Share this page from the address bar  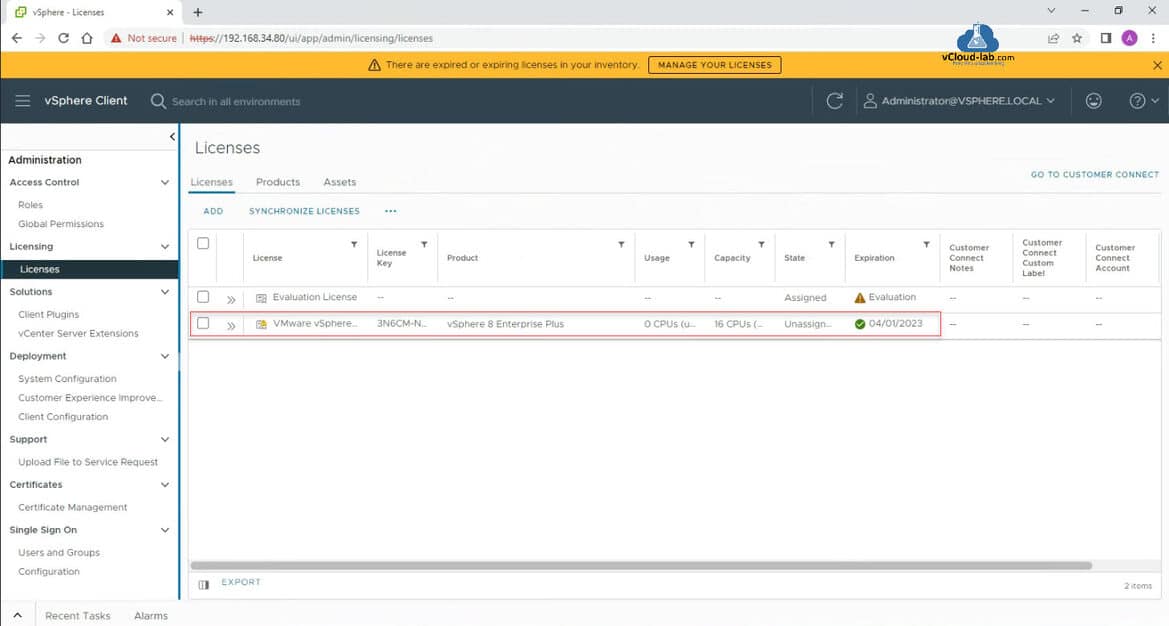click(1053, 38)
